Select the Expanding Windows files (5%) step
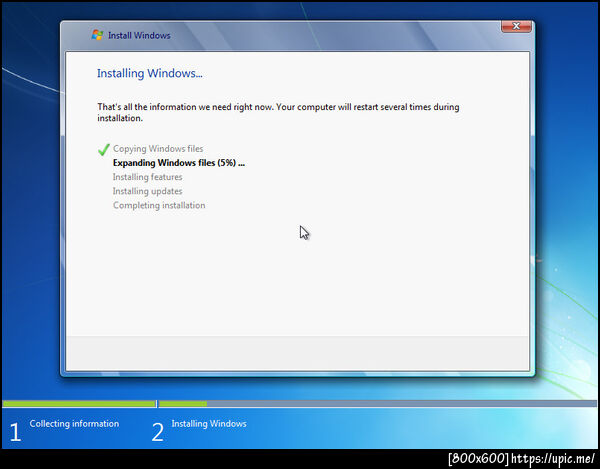This screenshot has width=600, height=469. pos(179,163)
